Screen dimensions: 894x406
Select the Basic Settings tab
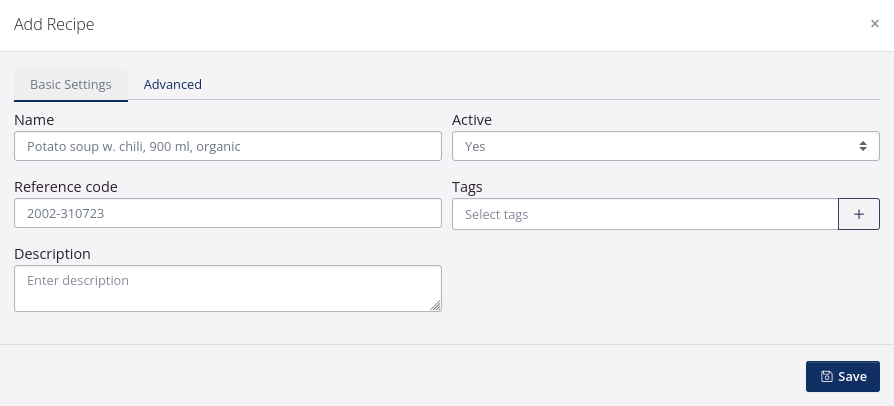pos(71,85)
